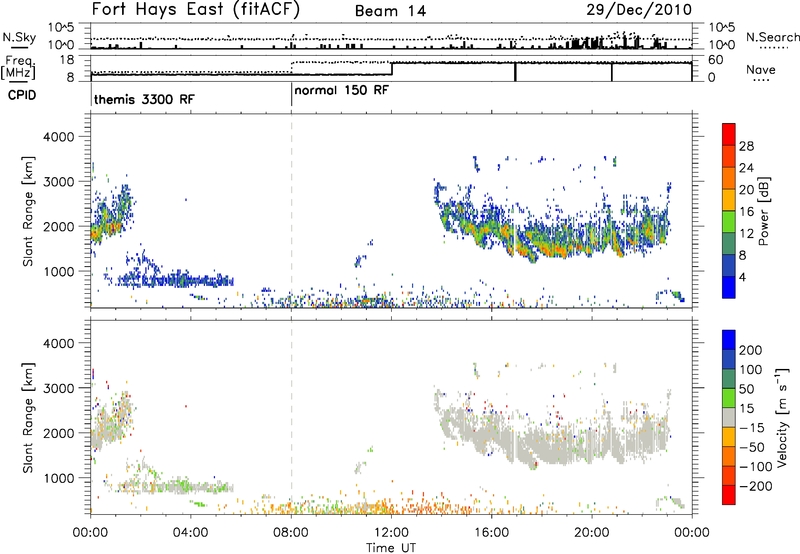Click the red top of the Power colorbar
The image size is (800, 554).
(729, 132)
